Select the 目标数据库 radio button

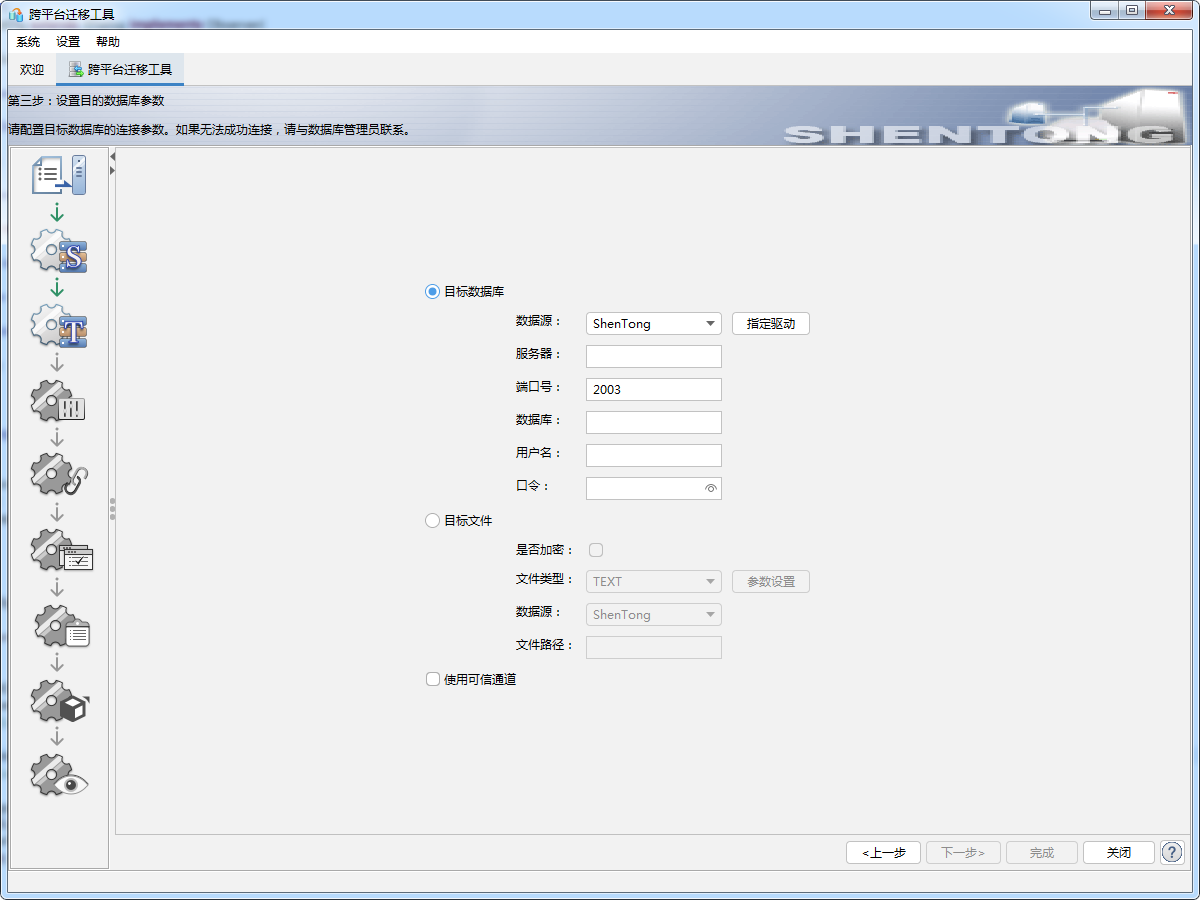(x=432, y=291)
